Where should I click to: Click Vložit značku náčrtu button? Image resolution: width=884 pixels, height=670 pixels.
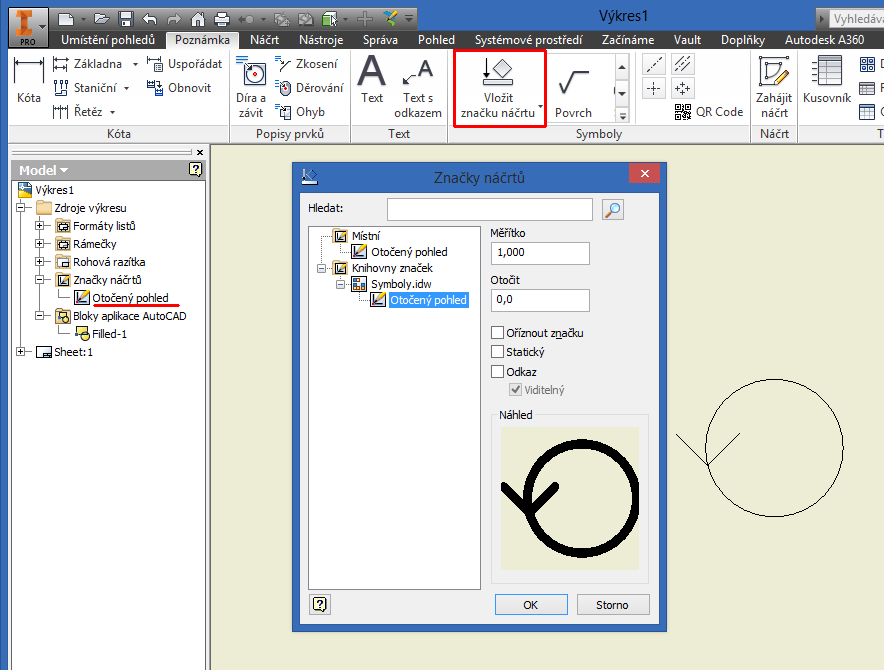[x=498, y=88]
